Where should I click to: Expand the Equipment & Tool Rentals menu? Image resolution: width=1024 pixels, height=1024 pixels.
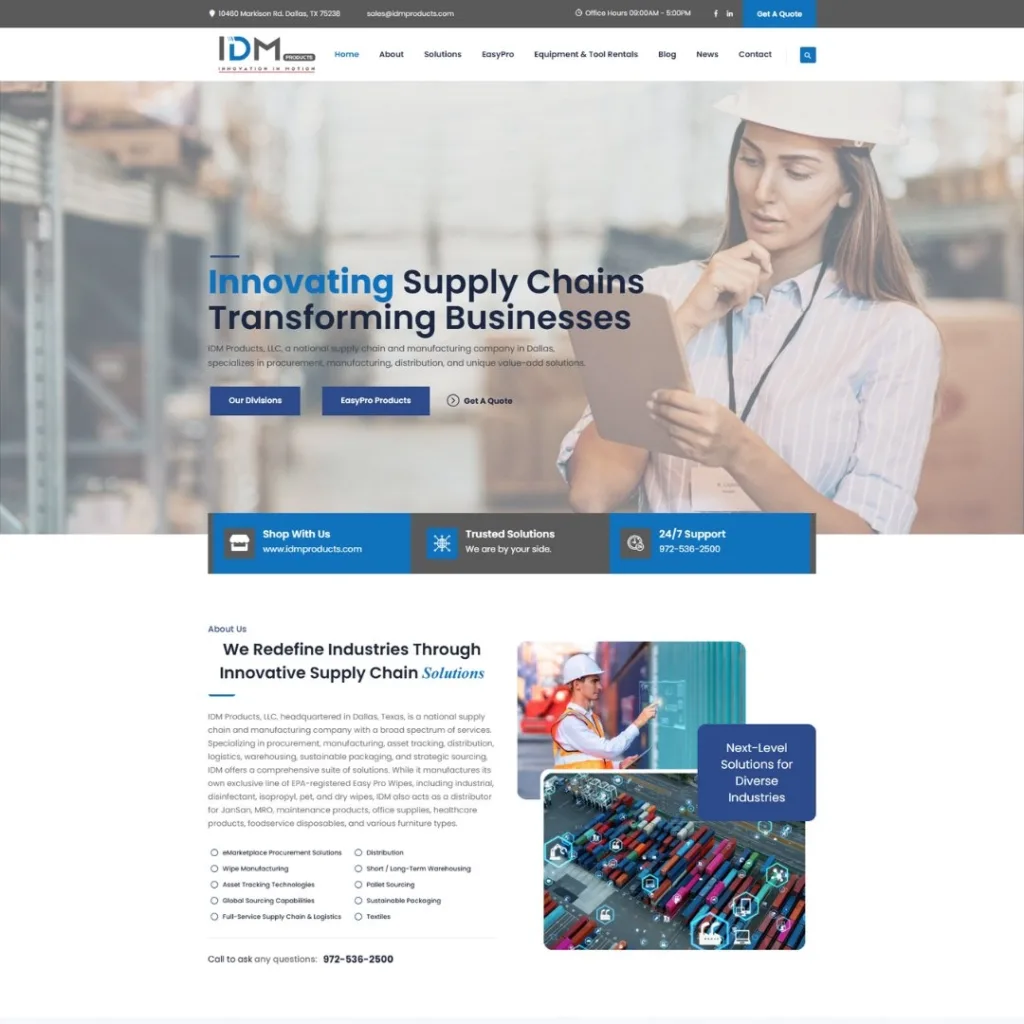click(x=585, y=55)
